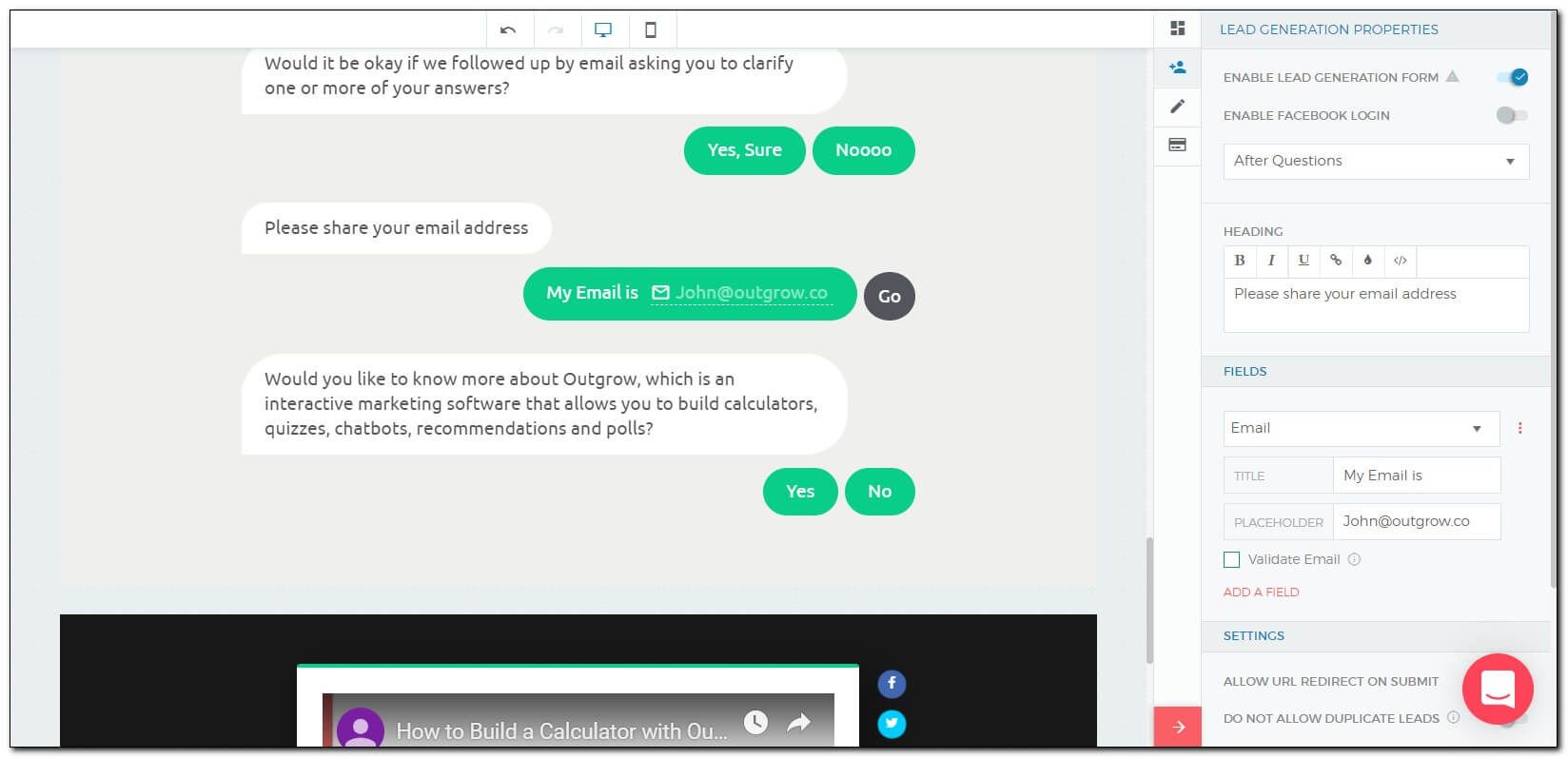Check the Validate Email checkbox

click(x=1232, y=560)
